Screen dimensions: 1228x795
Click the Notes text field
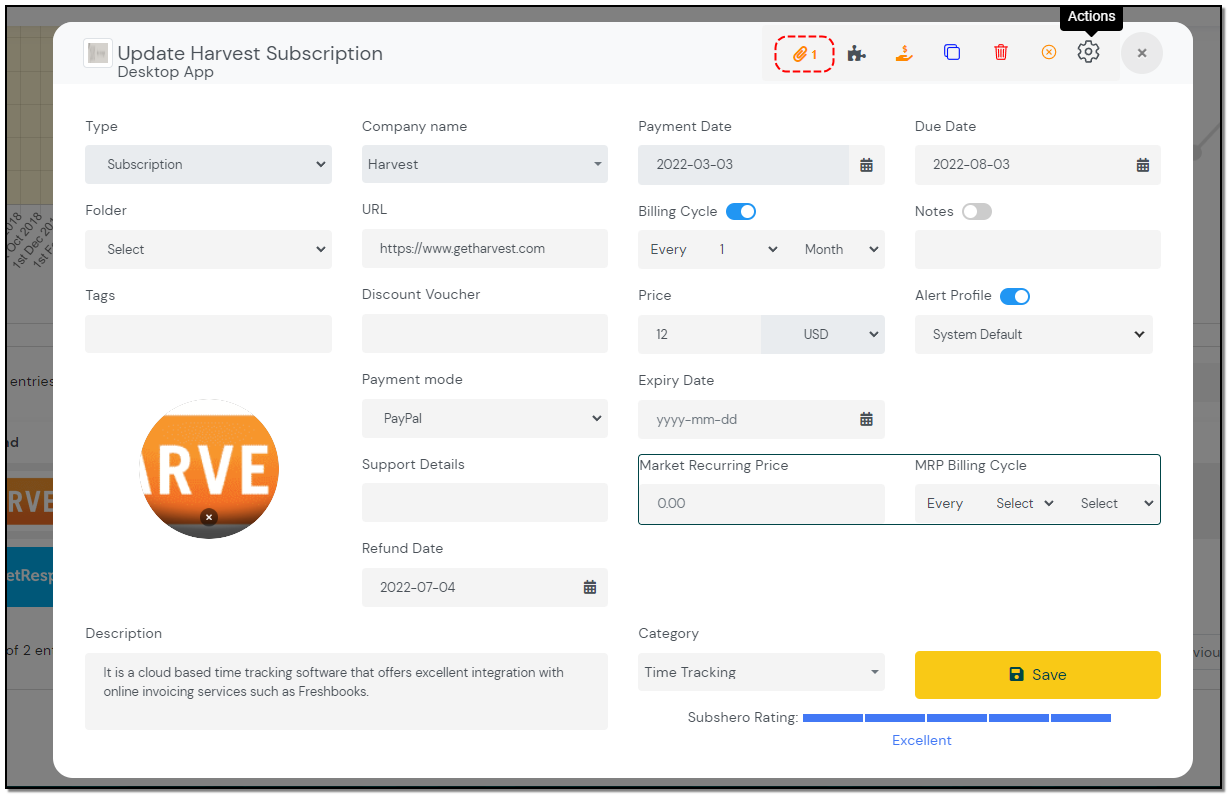tap(1038, 250)
